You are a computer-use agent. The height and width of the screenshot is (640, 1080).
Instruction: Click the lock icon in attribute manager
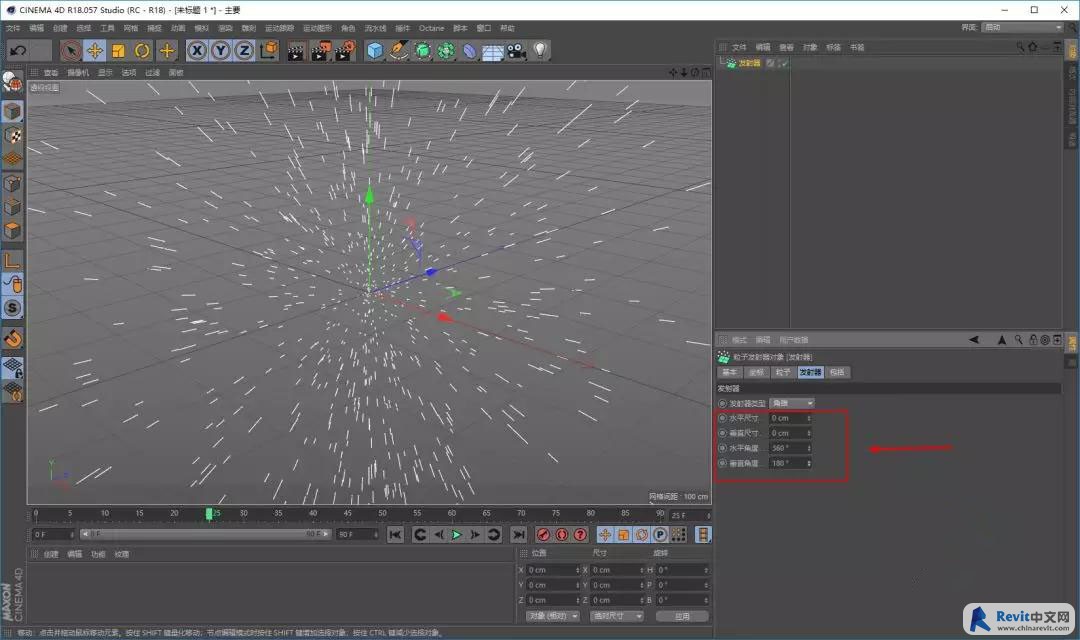coord(1032,340)
